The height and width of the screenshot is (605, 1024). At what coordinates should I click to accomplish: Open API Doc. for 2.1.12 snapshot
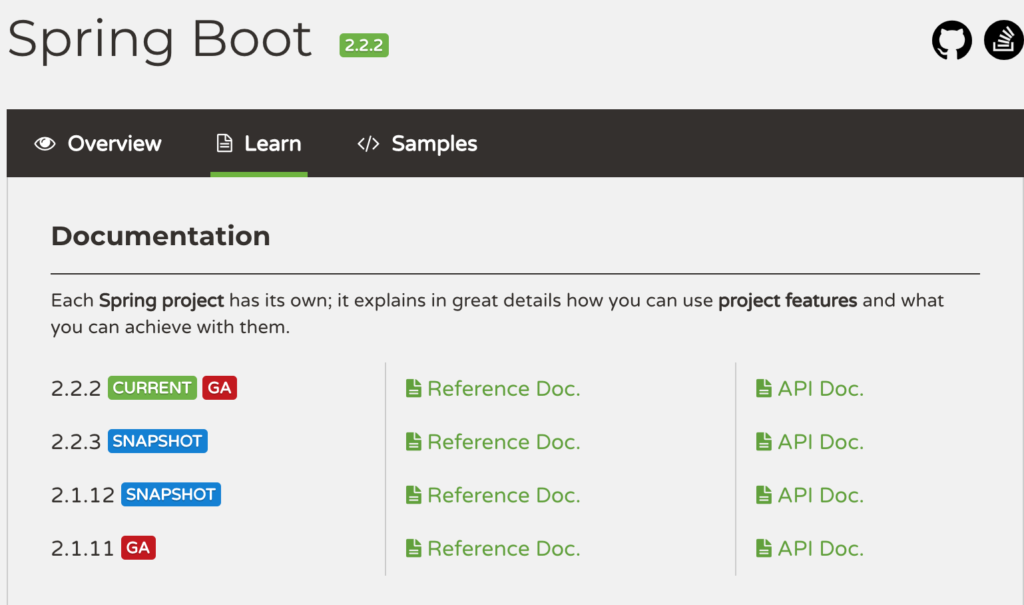click(x=820, y=495)
